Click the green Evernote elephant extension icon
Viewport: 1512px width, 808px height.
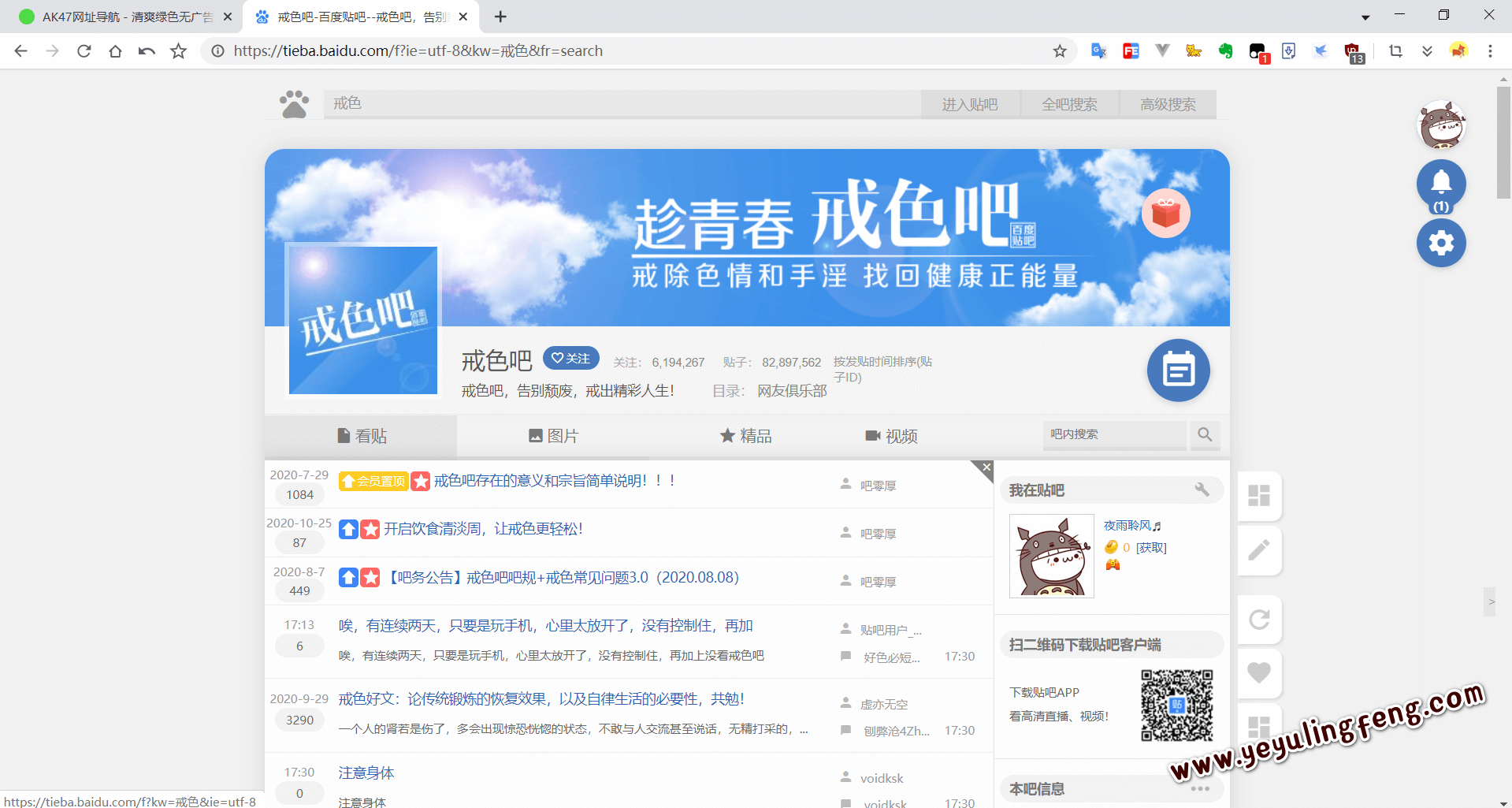1225,51
